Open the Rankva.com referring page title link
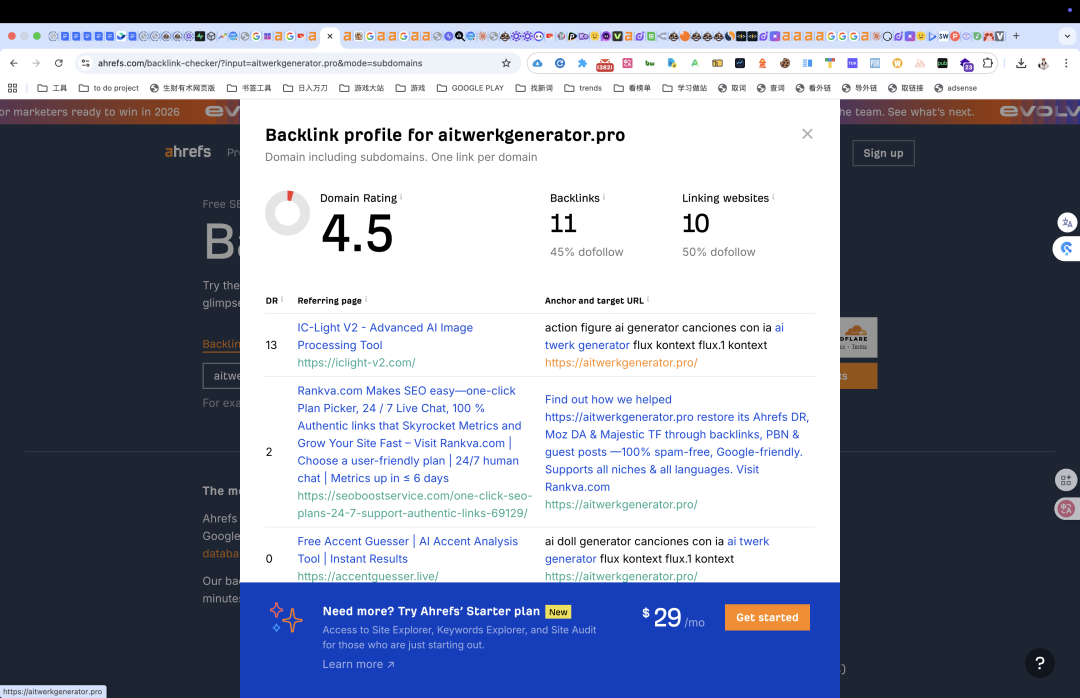Image resolution: width=1080 pixels, height=698 pixels. (x=409, y=434)
